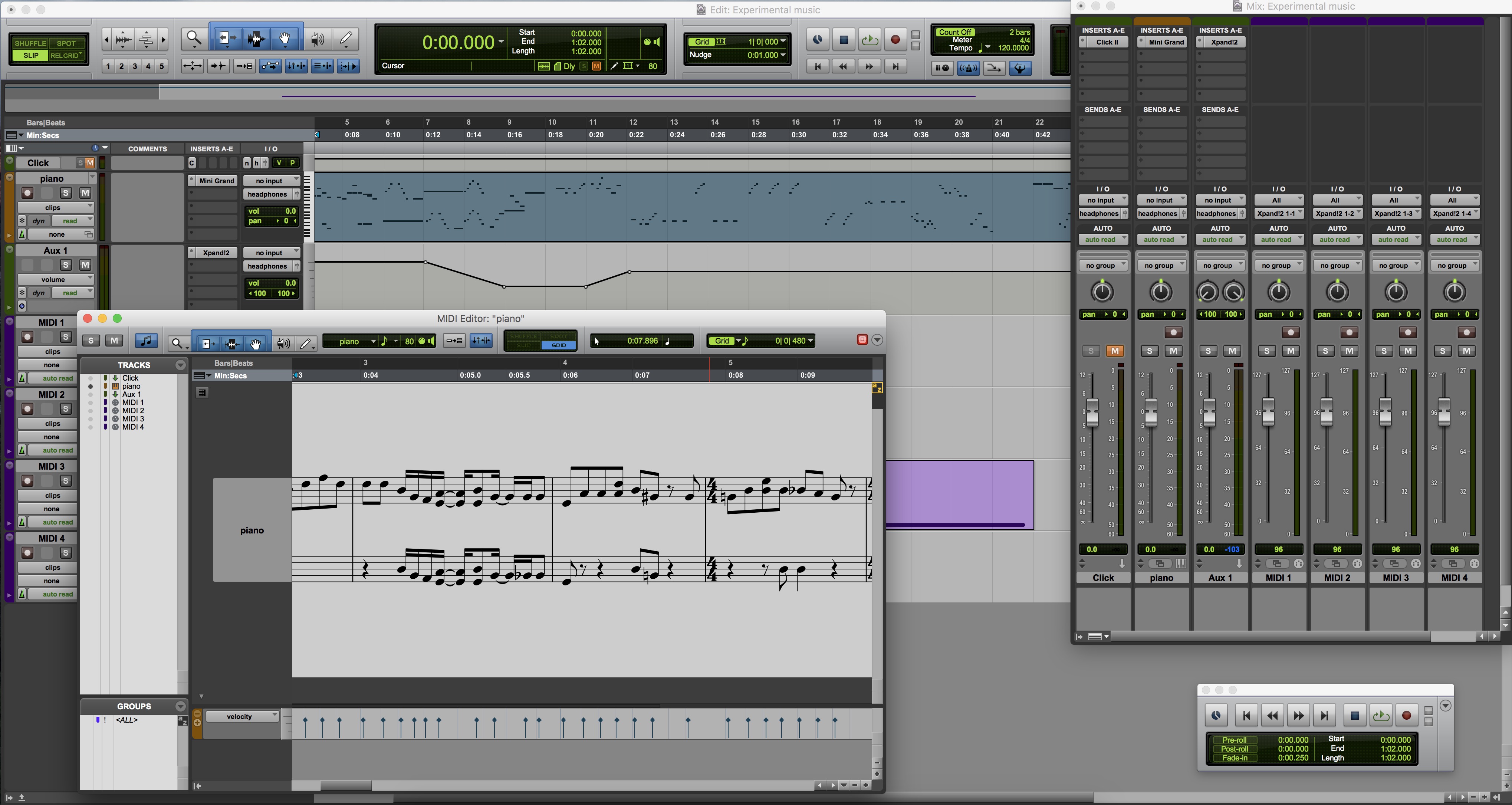This screenshot has width=1512, height=805.
Task: Select piano track in MIDI Editor track list
Action: coord(131,386)
